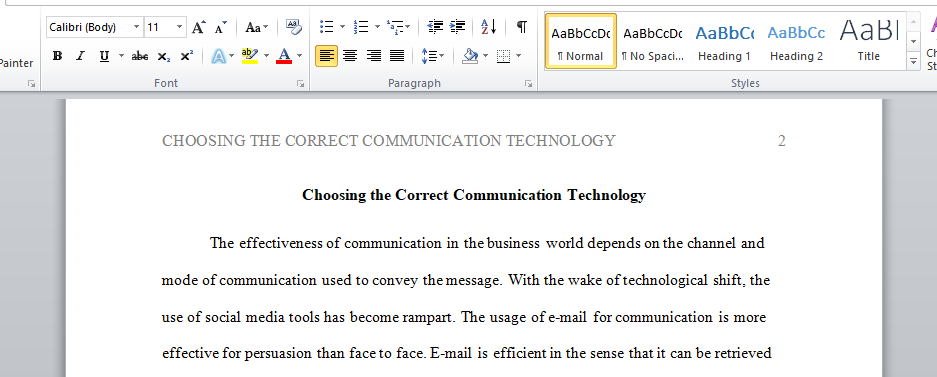Select Center alignment

pos(350,56)
